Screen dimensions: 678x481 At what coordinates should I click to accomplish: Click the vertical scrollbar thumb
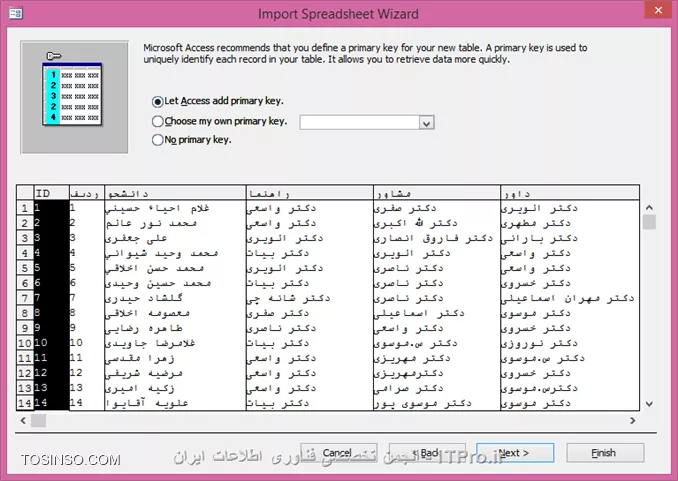click(x=649, y=222)
